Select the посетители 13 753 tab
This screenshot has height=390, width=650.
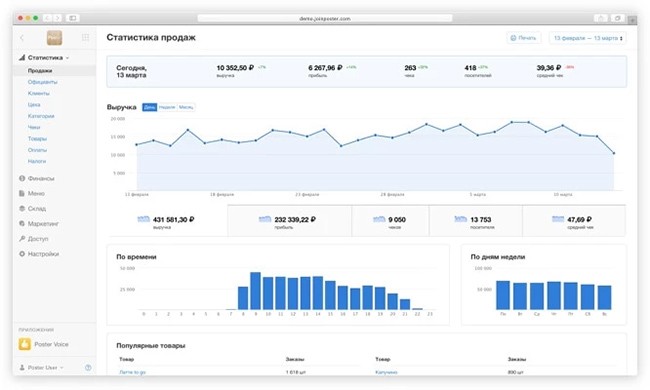click(x=475, y=221)
